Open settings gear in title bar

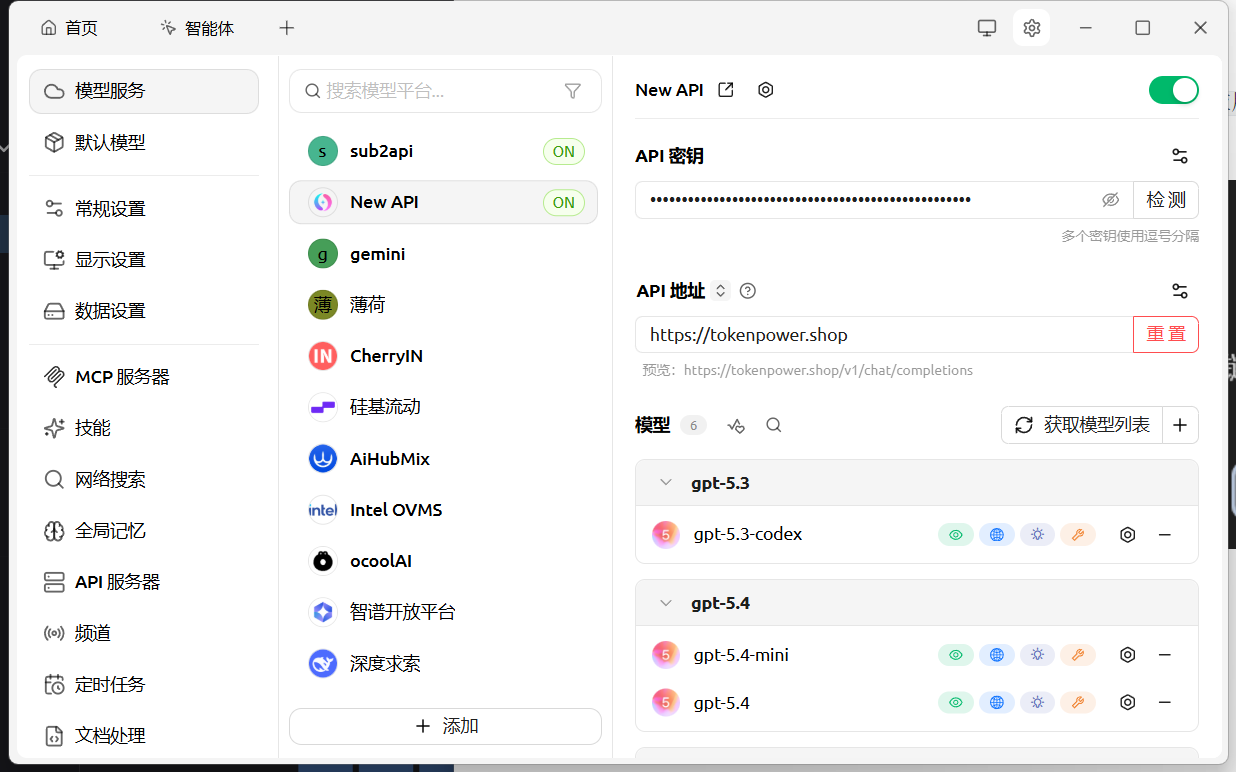point(1031,28)
